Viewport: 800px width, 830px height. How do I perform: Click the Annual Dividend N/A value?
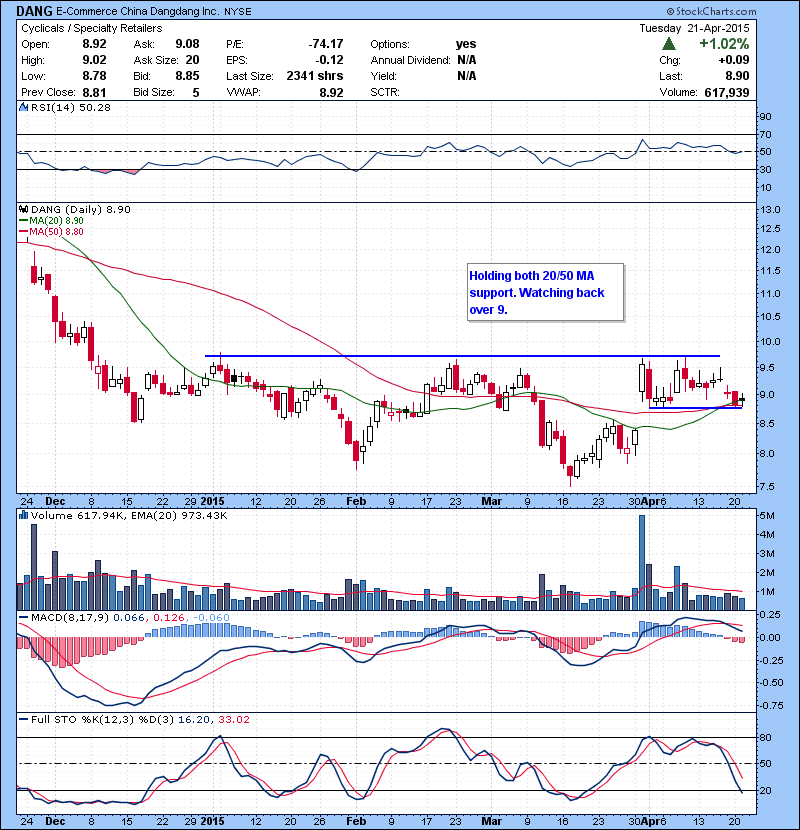(466, 60)
